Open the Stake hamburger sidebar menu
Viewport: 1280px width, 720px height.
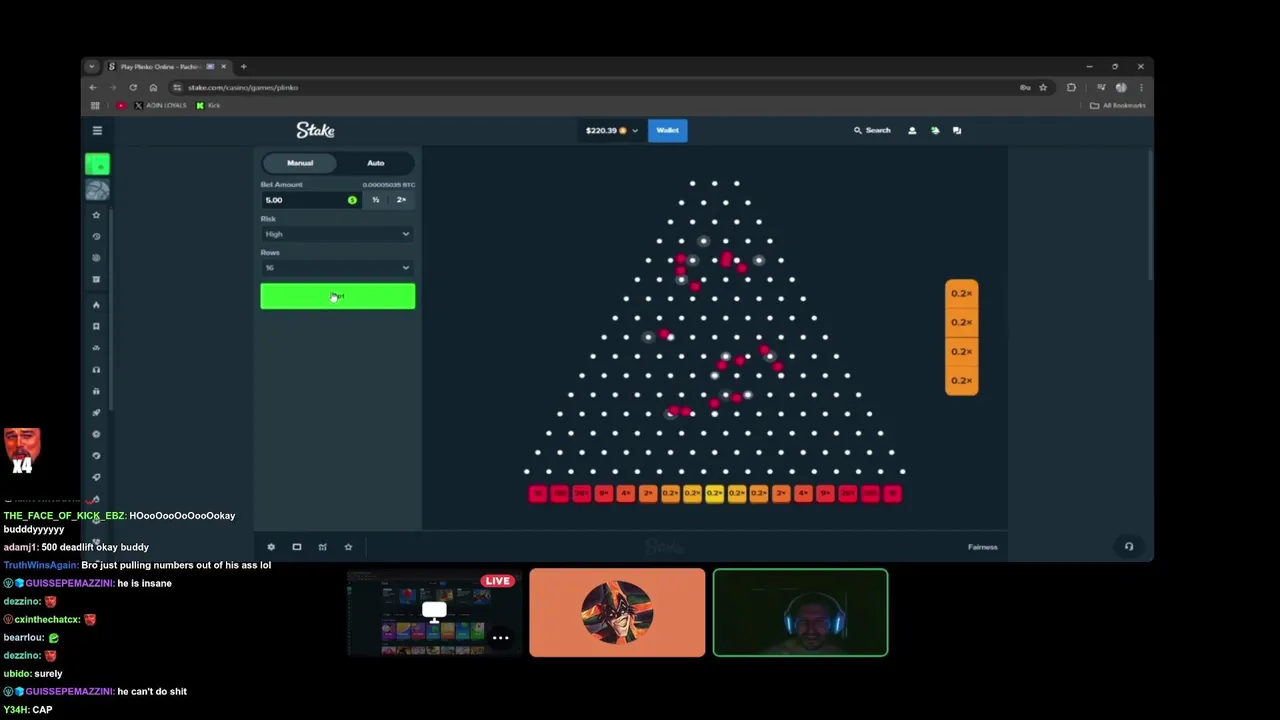[x=97, y=130]
